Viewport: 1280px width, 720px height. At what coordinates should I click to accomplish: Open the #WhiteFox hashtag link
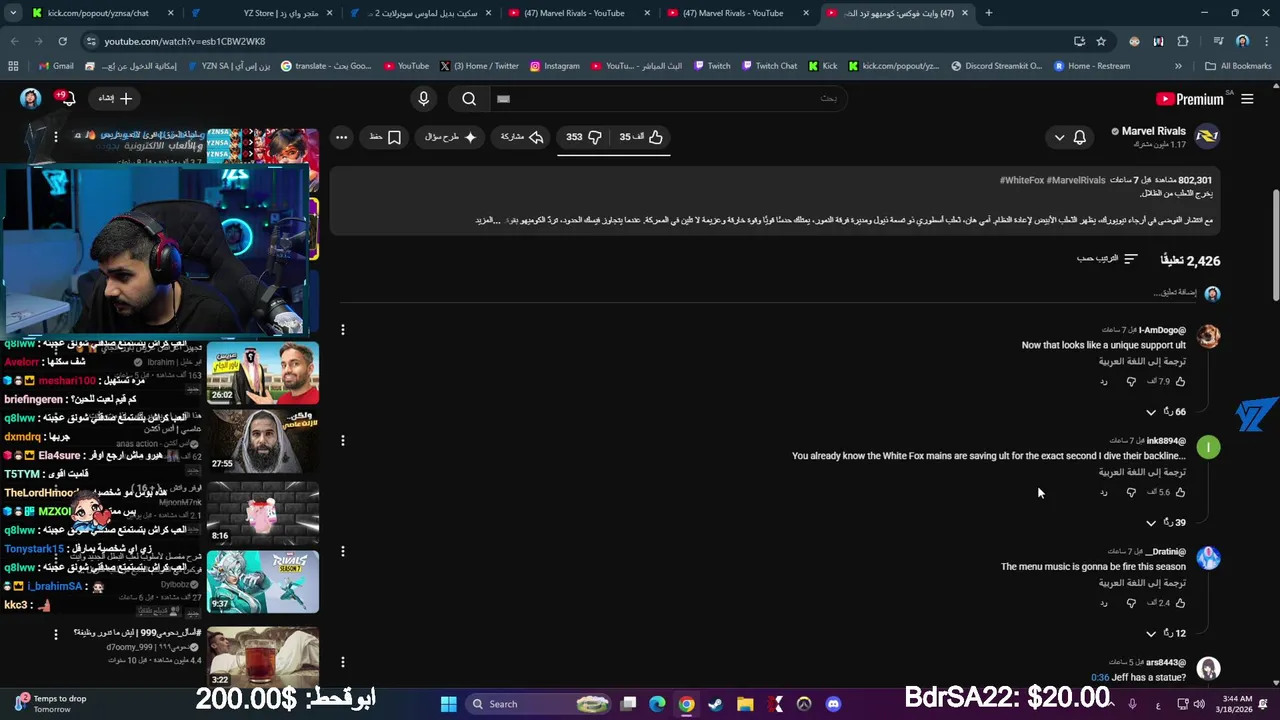[x=1022, y=180]
